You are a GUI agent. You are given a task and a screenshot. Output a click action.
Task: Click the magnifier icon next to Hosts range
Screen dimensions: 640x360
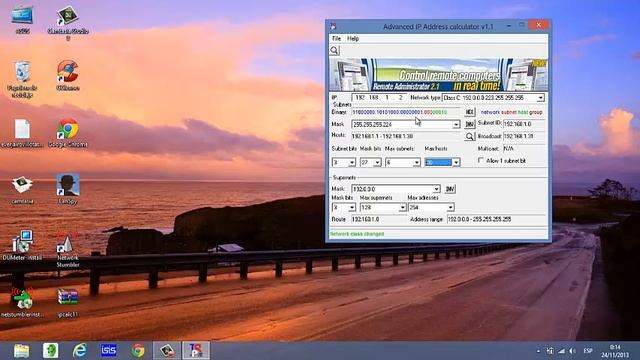(x=469, y=136)
